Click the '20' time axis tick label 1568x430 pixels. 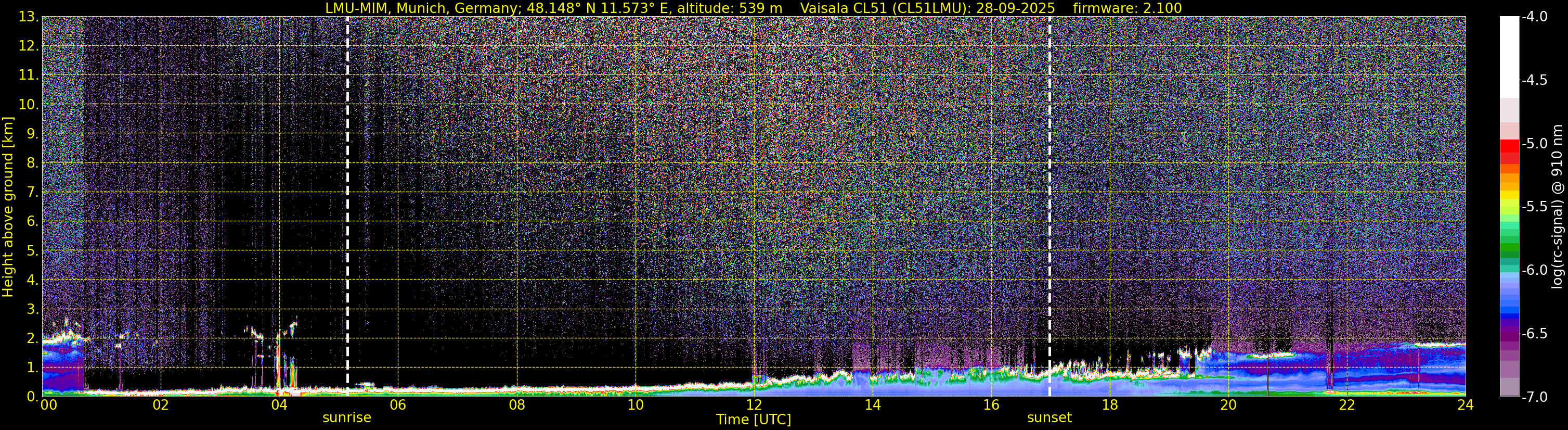click(1228, 405)
